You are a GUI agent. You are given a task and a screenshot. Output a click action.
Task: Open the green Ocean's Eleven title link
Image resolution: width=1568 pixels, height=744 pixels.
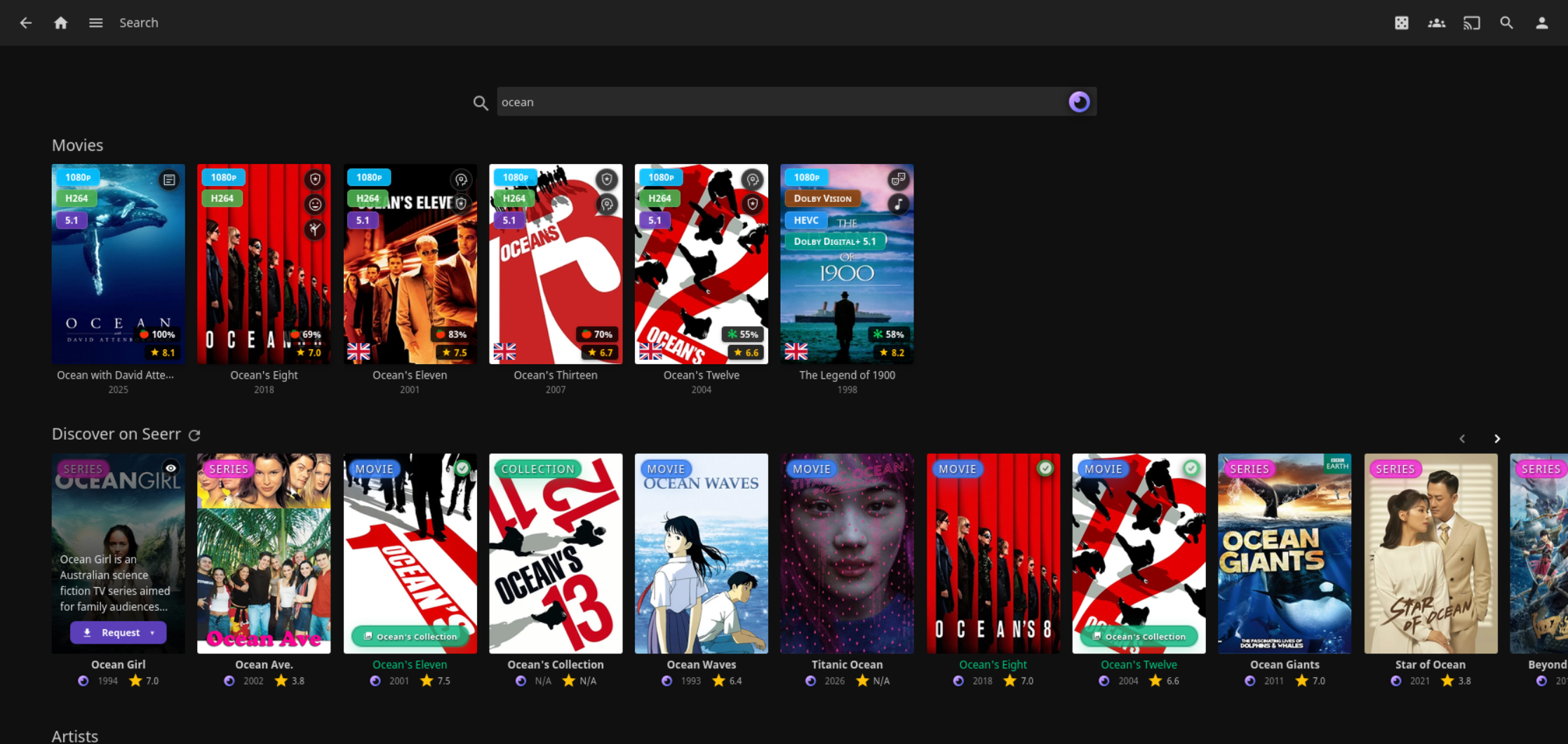tap(410, 664)
